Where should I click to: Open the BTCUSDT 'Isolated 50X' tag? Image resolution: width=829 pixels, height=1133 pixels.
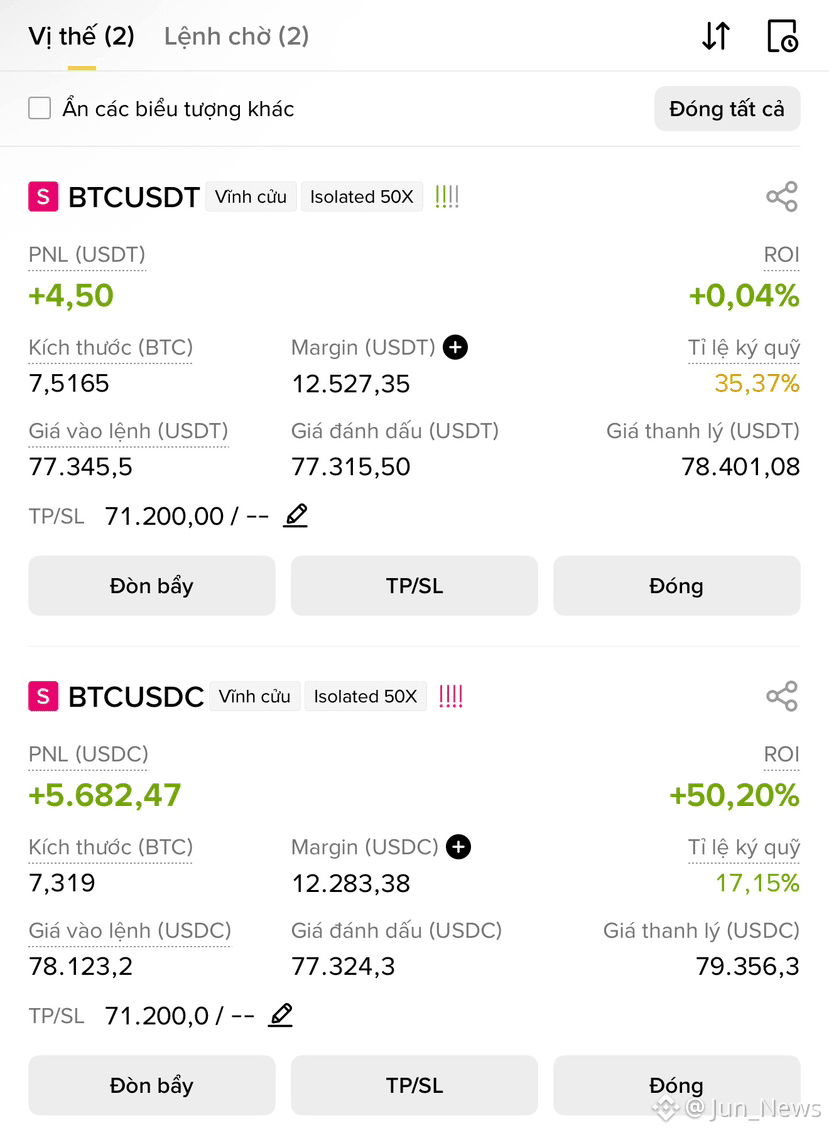[361, 197]
